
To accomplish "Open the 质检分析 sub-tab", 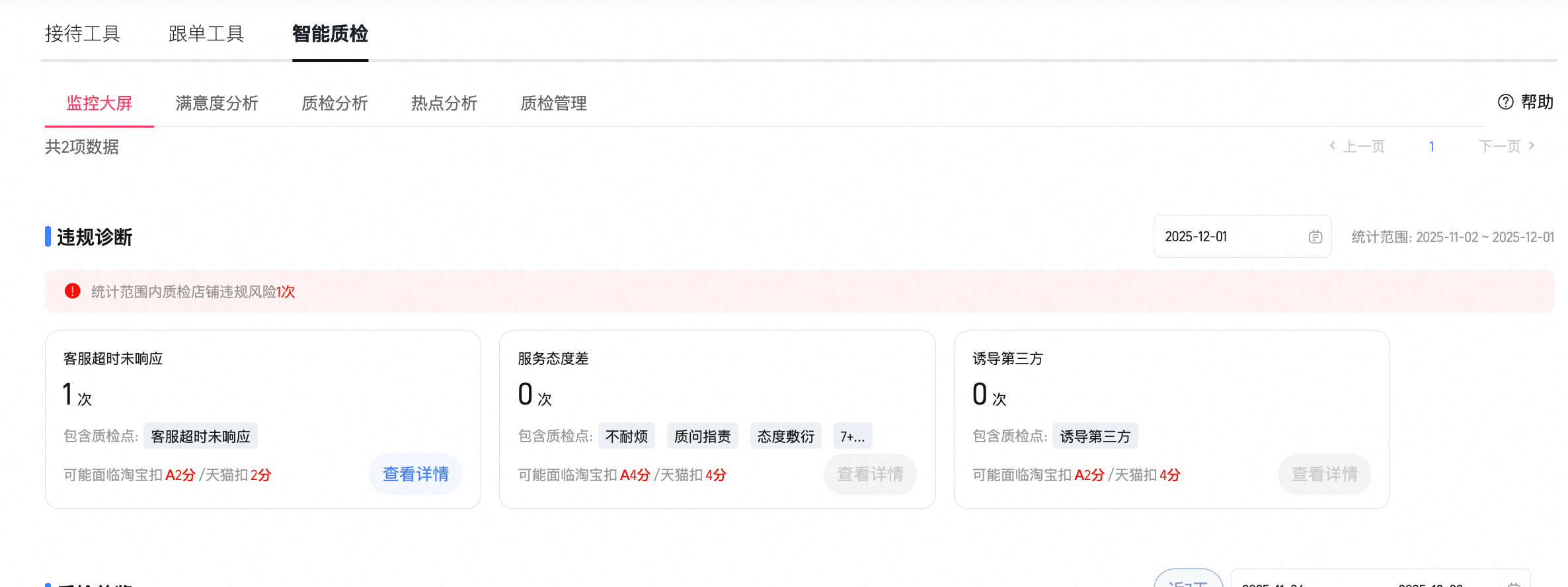I will tap(334, 103).
